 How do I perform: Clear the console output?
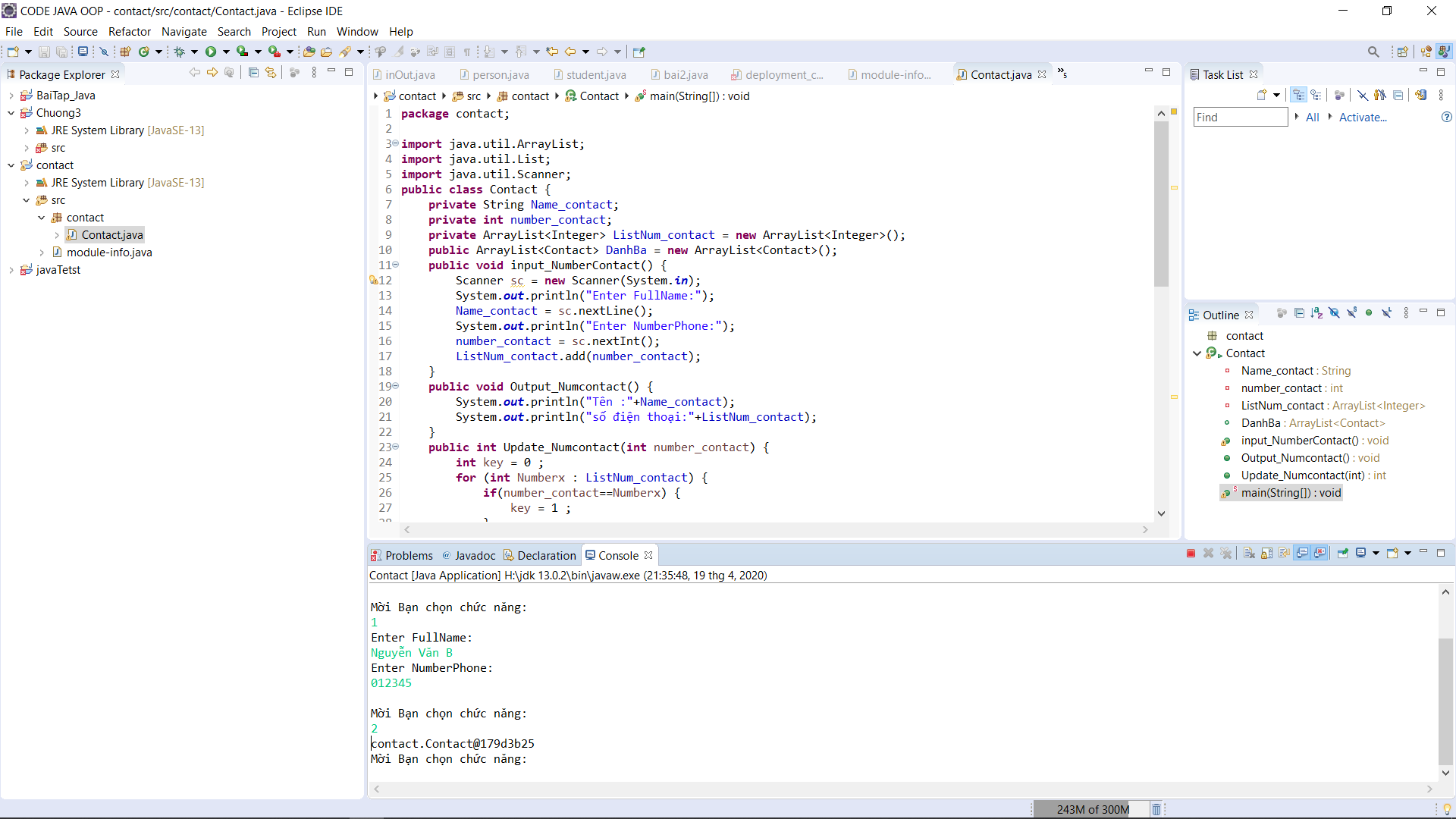[x=1249, y=554]
